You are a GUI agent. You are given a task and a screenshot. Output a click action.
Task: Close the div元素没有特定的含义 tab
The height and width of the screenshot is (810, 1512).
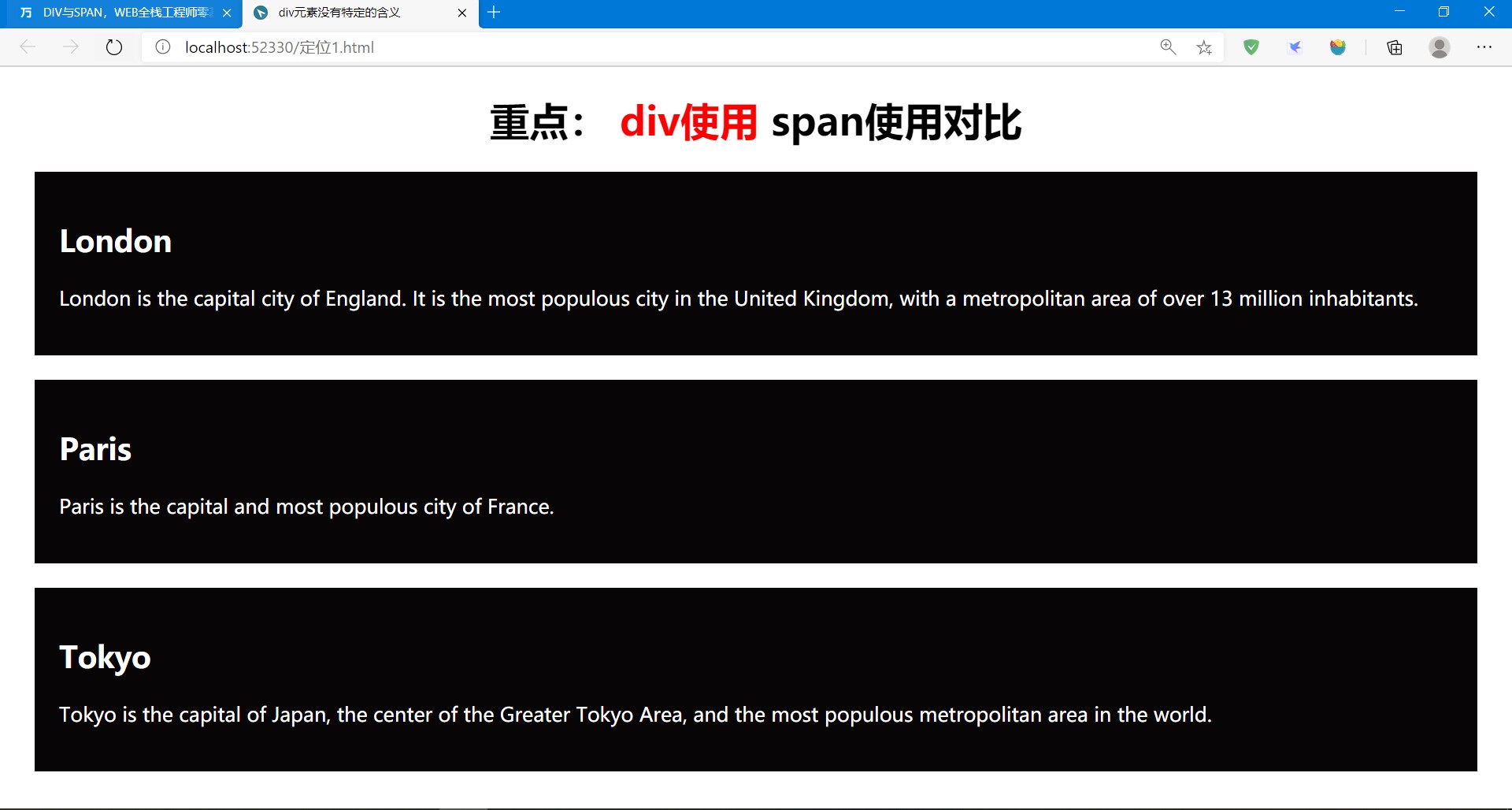pos(462,13)
